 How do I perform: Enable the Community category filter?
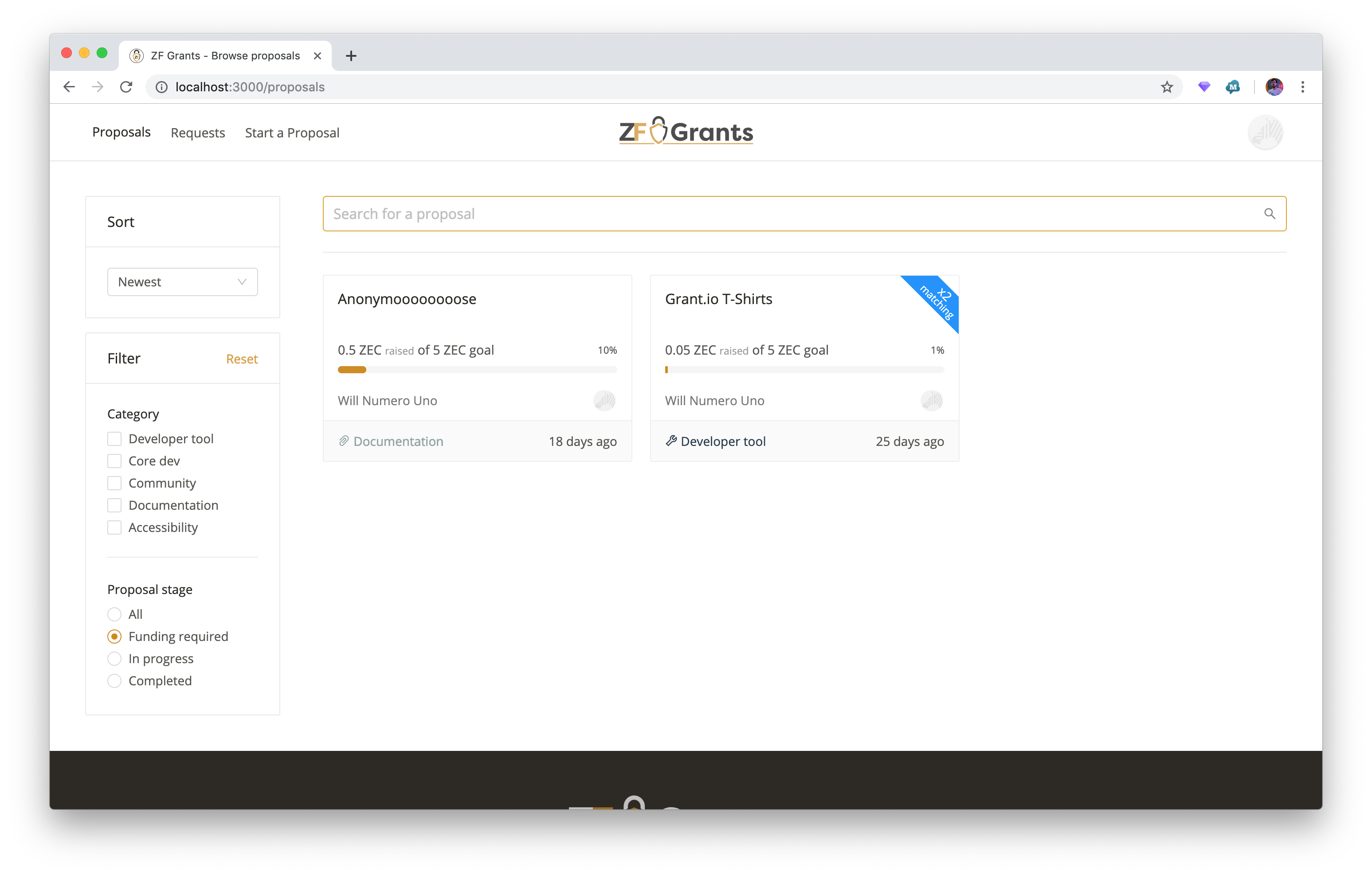pos(114,483)
